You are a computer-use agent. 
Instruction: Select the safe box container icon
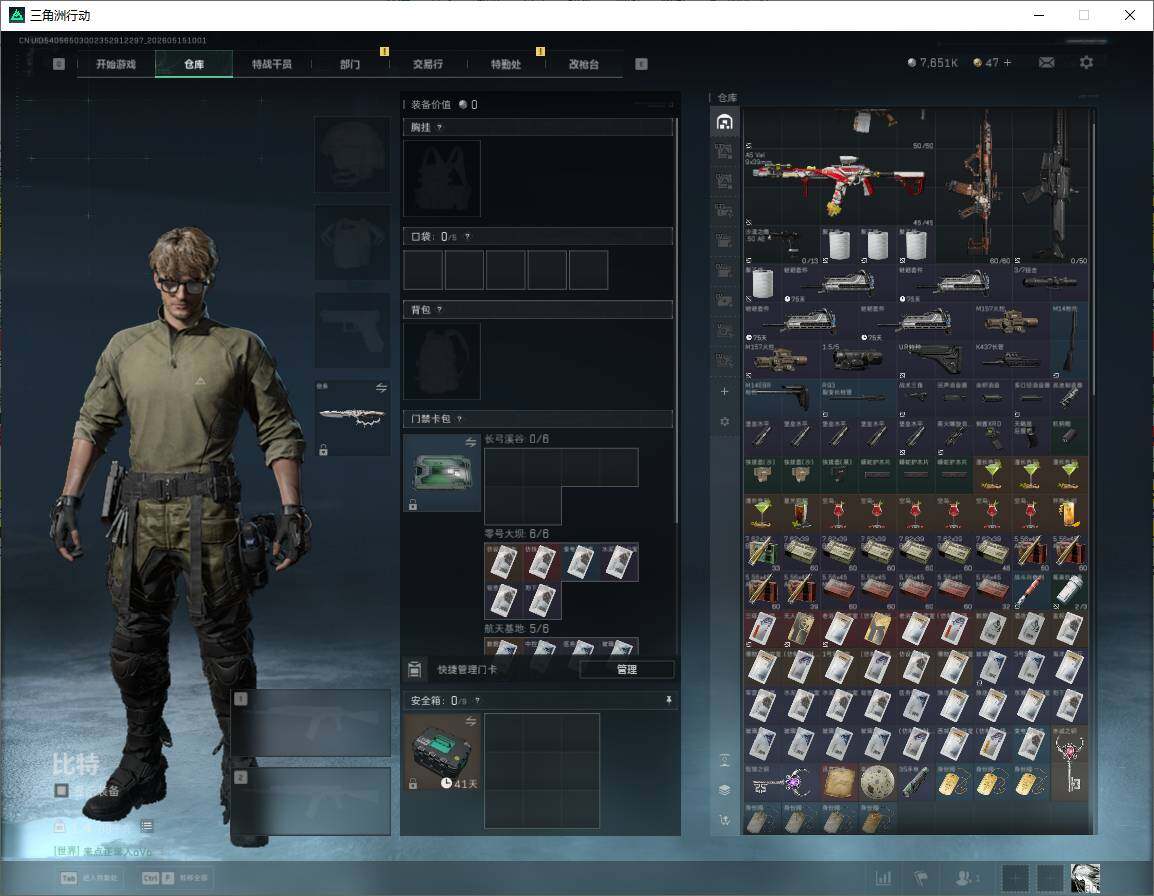pos(442,752)
